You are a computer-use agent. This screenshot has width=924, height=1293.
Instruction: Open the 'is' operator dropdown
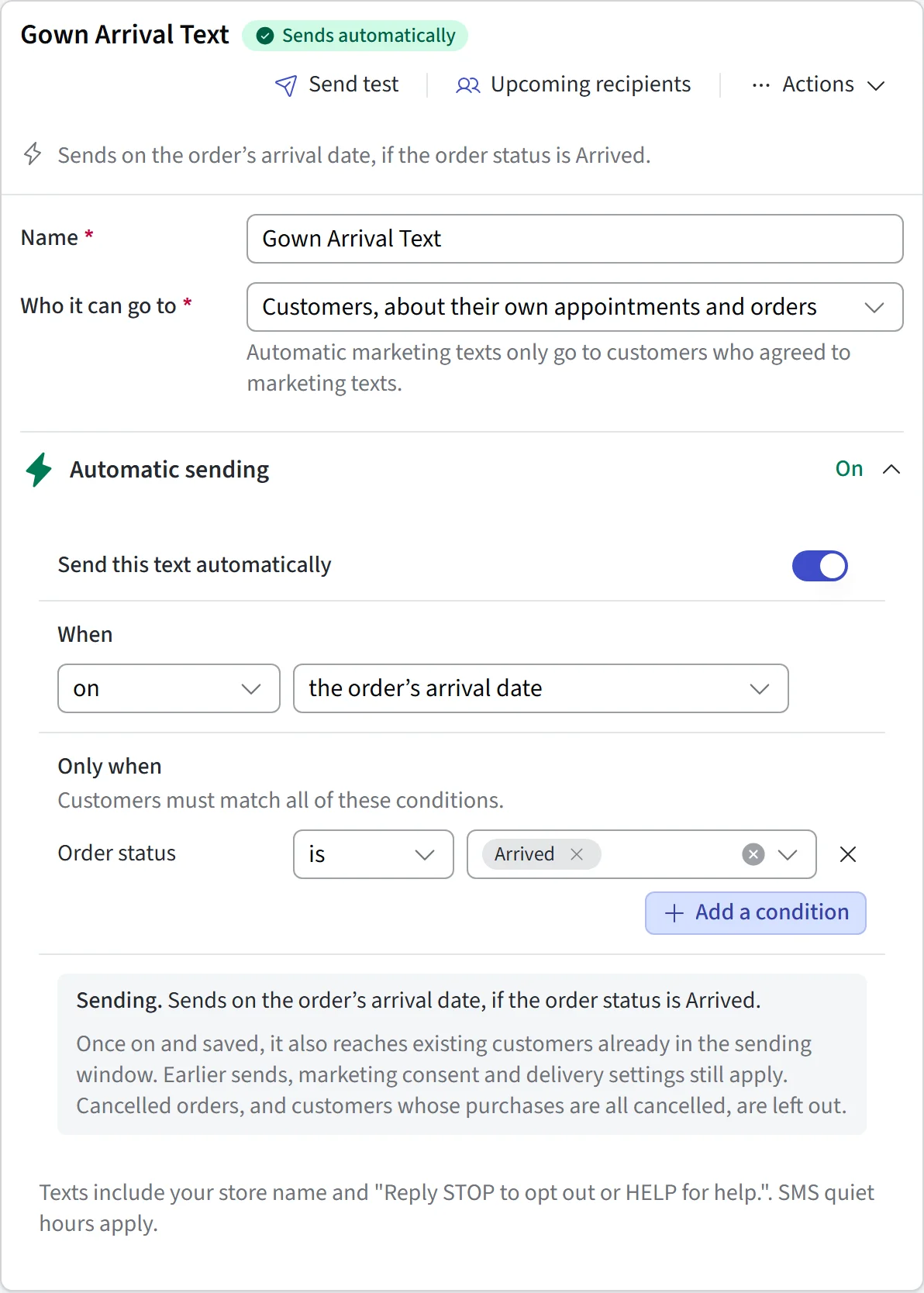[374, 854]
